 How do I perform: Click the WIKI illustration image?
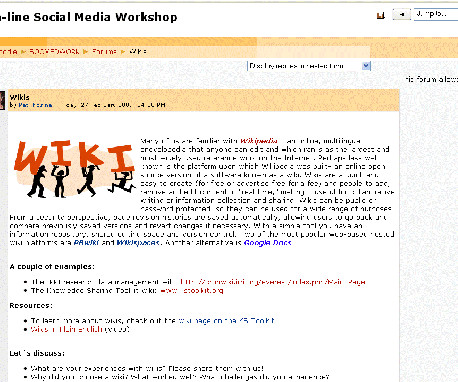pos(74,169)
